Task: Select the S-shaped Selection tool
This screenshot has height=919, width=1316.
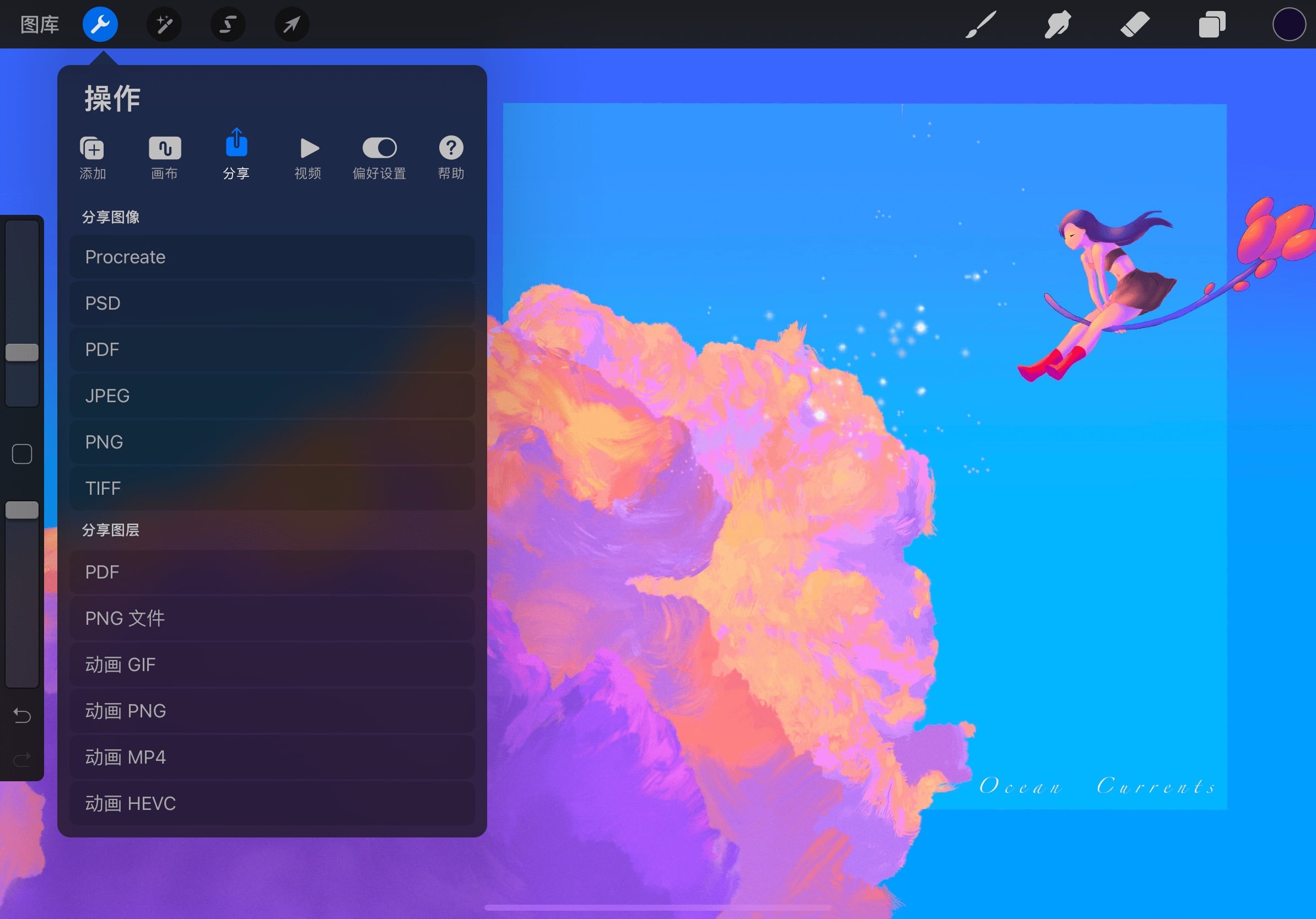Action: [x=228, y=24]
